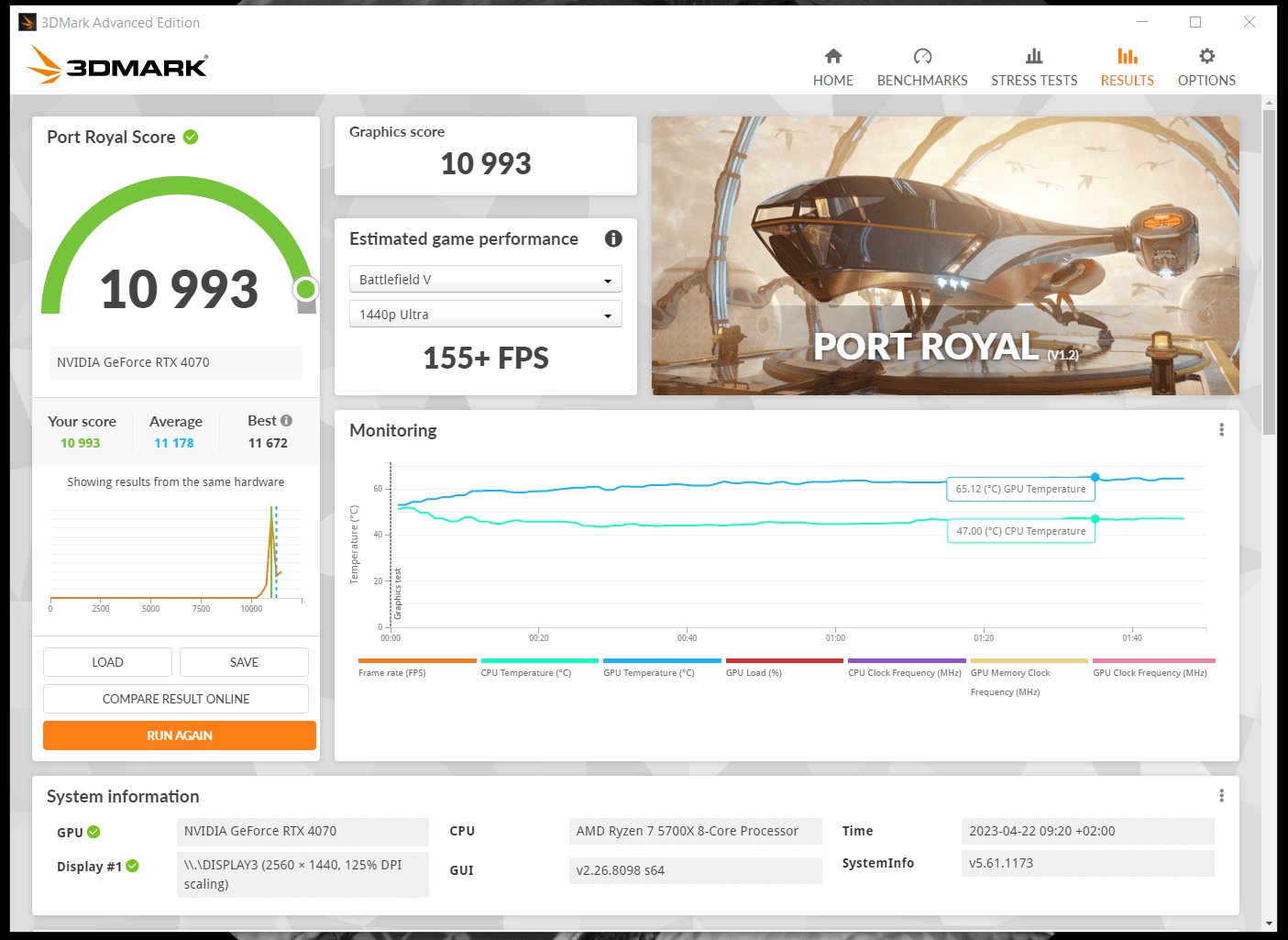Go to the Benchmarks tab
This screenshot has height=940, width=1288.
click(922, 68)
